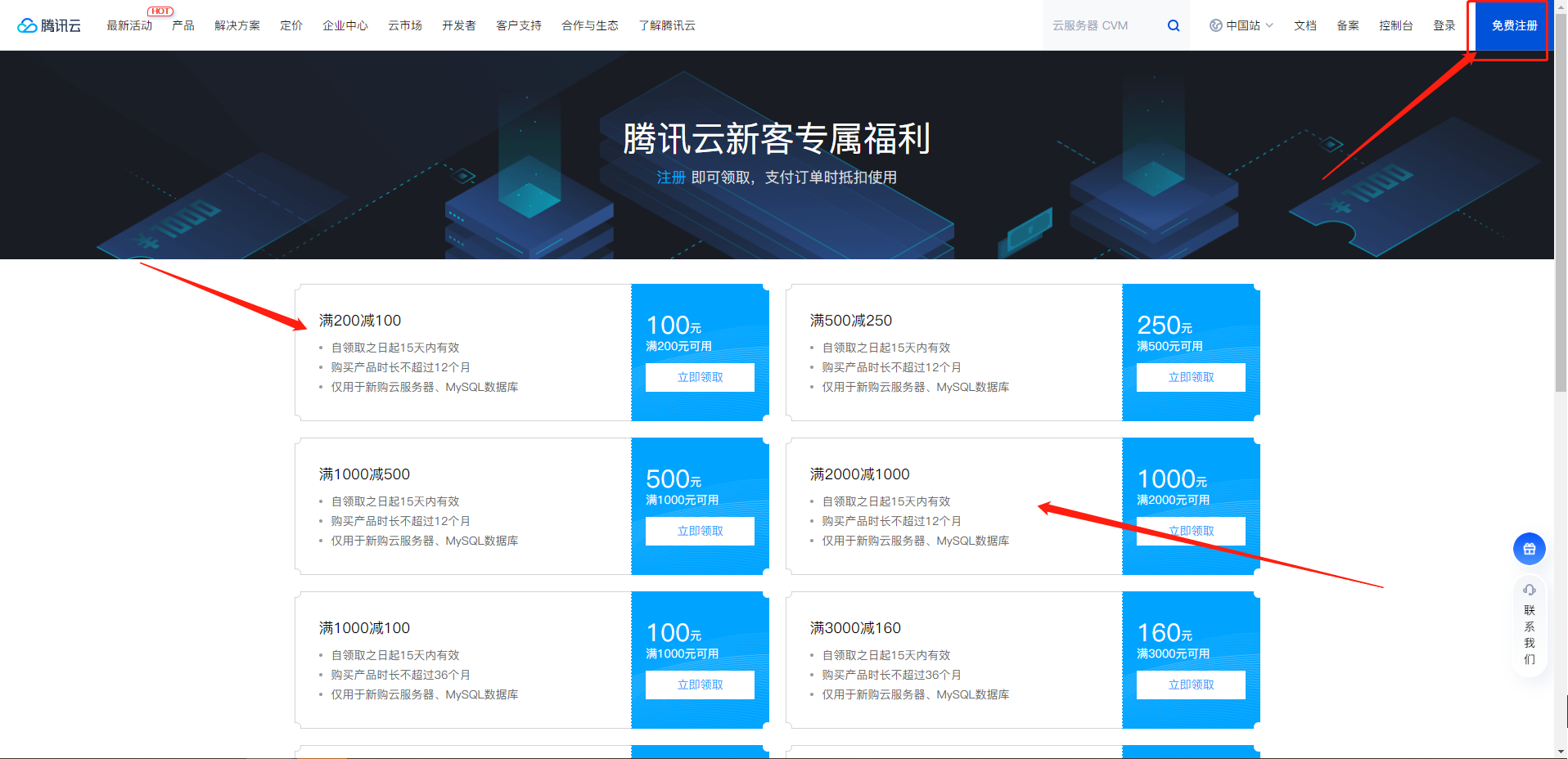
Task: Click the globe icon beside 中国站
Action: (x=1215, y=25)
